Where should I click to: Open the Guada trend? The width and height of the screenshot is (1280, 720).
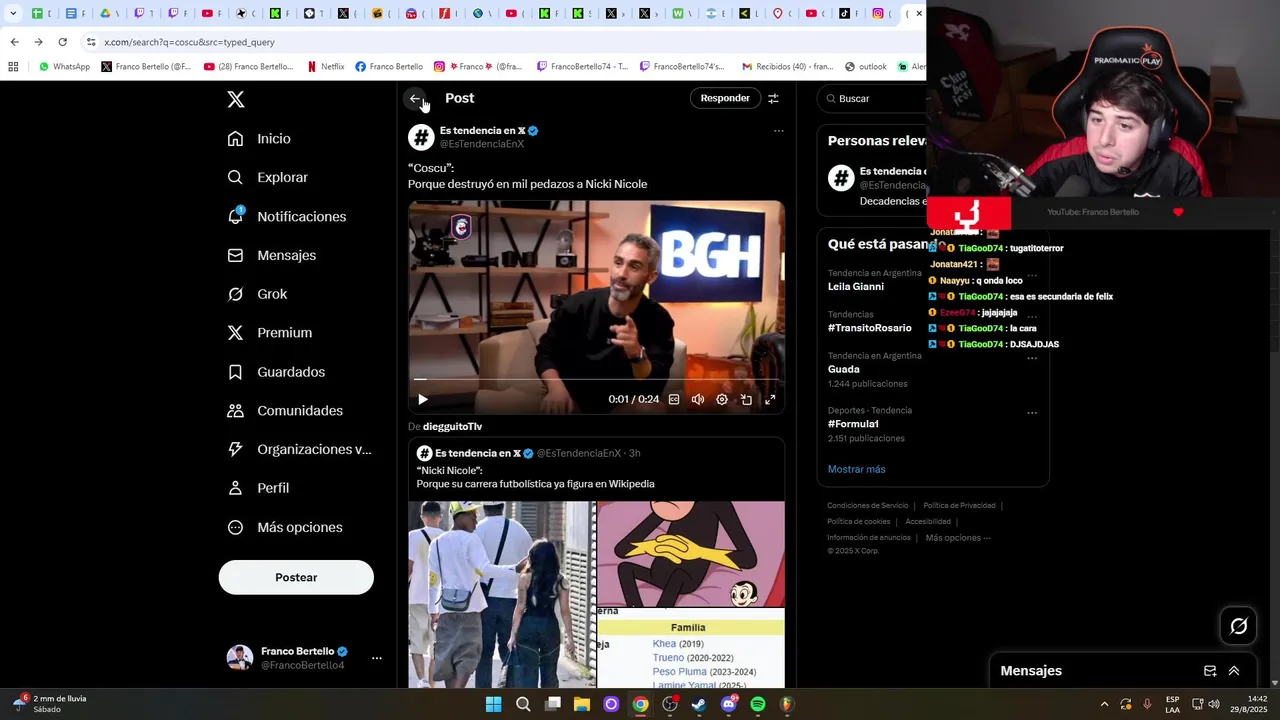(843, 369)
